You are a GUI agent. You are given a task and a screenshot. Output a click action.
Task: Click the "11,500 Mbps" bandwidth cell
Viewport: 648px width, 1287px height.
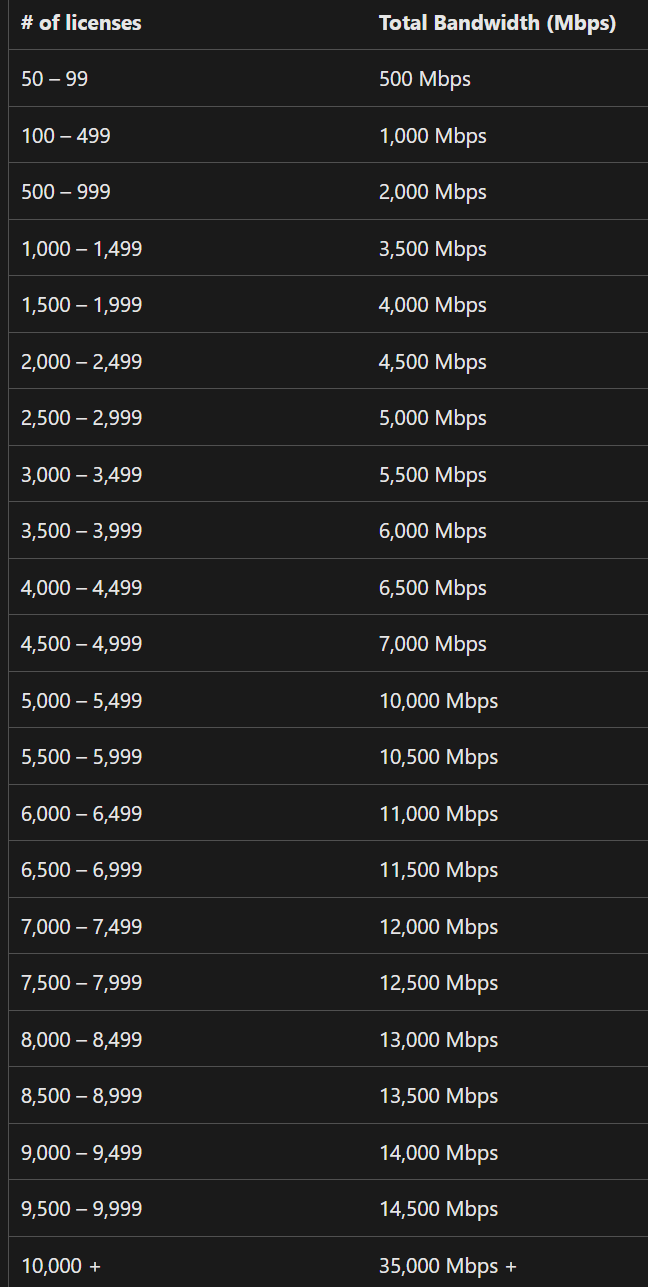[438, 870]
